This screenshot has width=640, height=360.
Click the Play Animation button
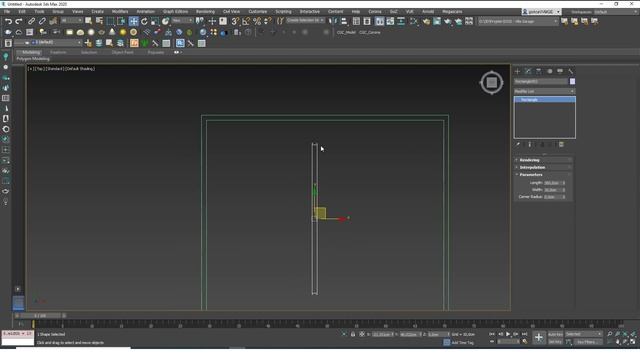point(508,334)
